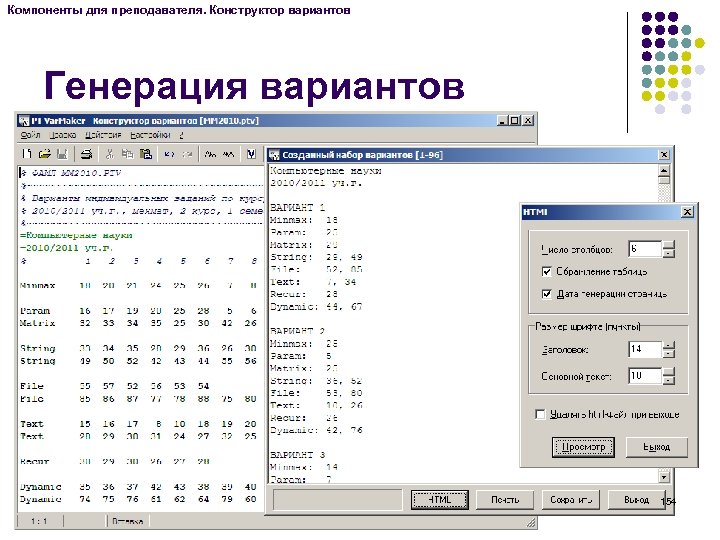Click the Сохранить button in variants window
This screenshot has height=540, width=720.
[571, 500]
